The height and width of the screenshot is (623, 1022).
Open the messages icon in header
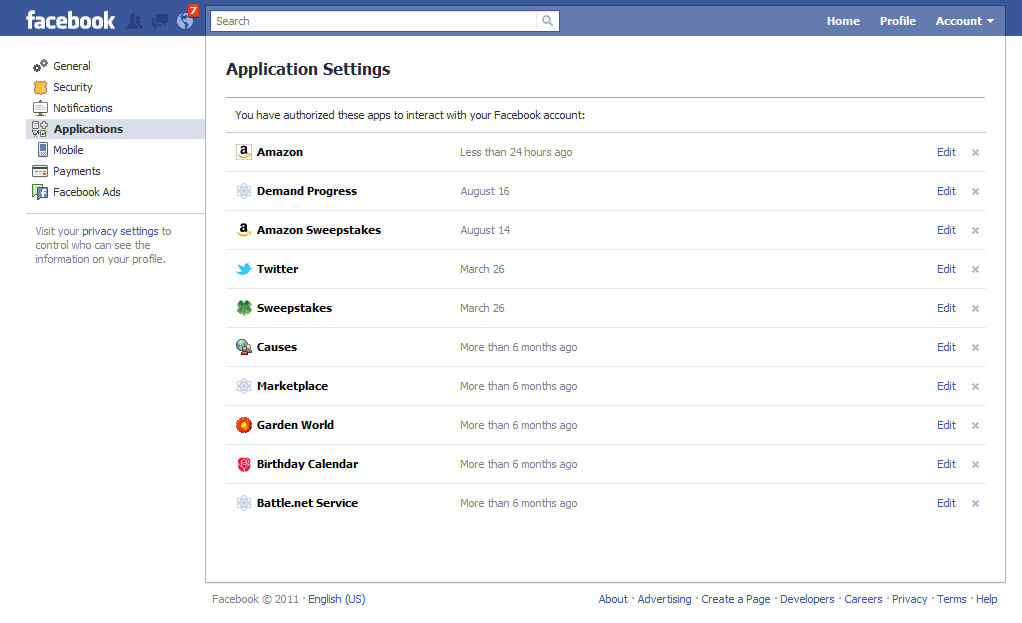pos(159,21)
